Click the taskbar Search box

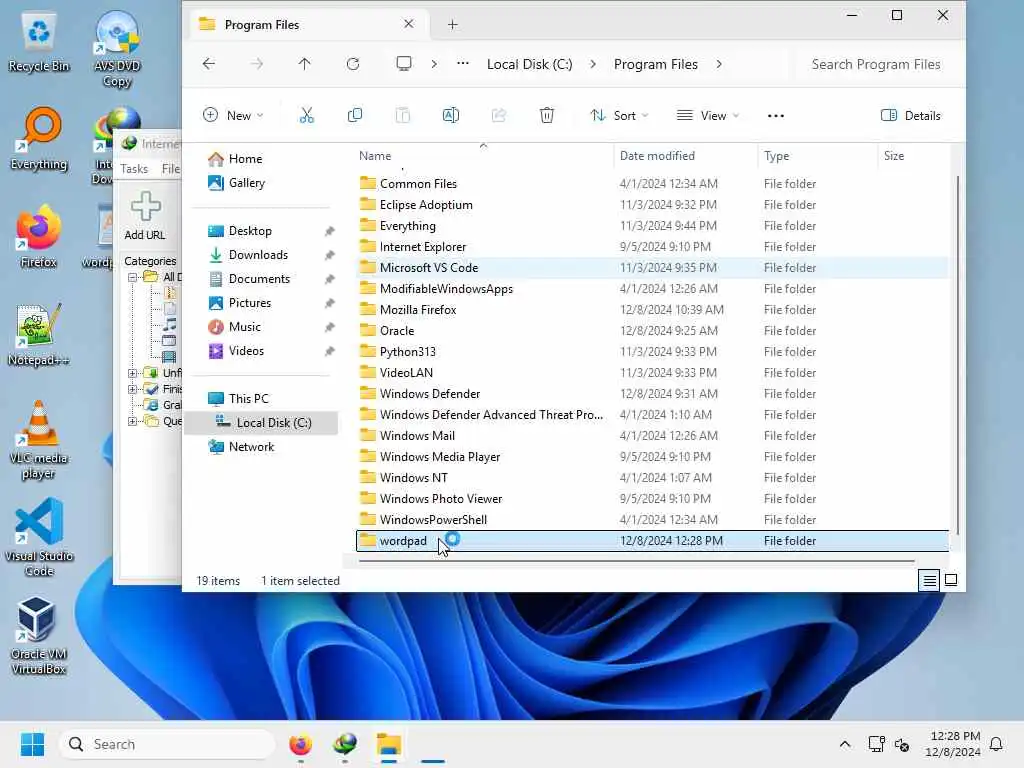(x=168, y=744)
